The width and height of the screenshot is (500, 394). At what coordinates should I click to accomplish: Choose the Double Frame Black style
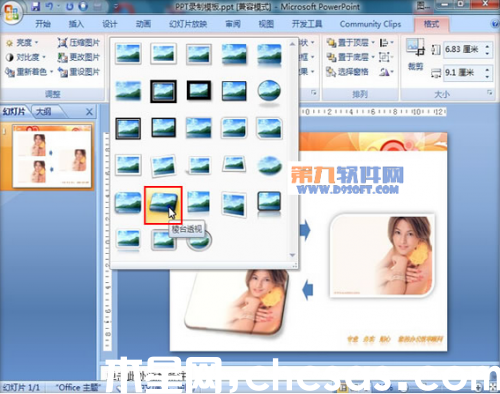coord(163,91)
